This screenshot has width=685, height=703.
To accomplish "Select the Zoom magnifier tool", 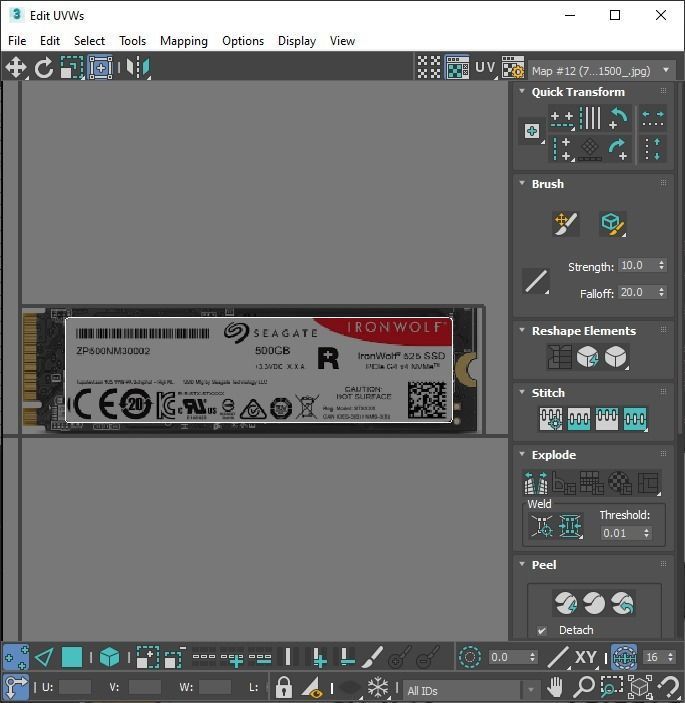I will point(584,686).
